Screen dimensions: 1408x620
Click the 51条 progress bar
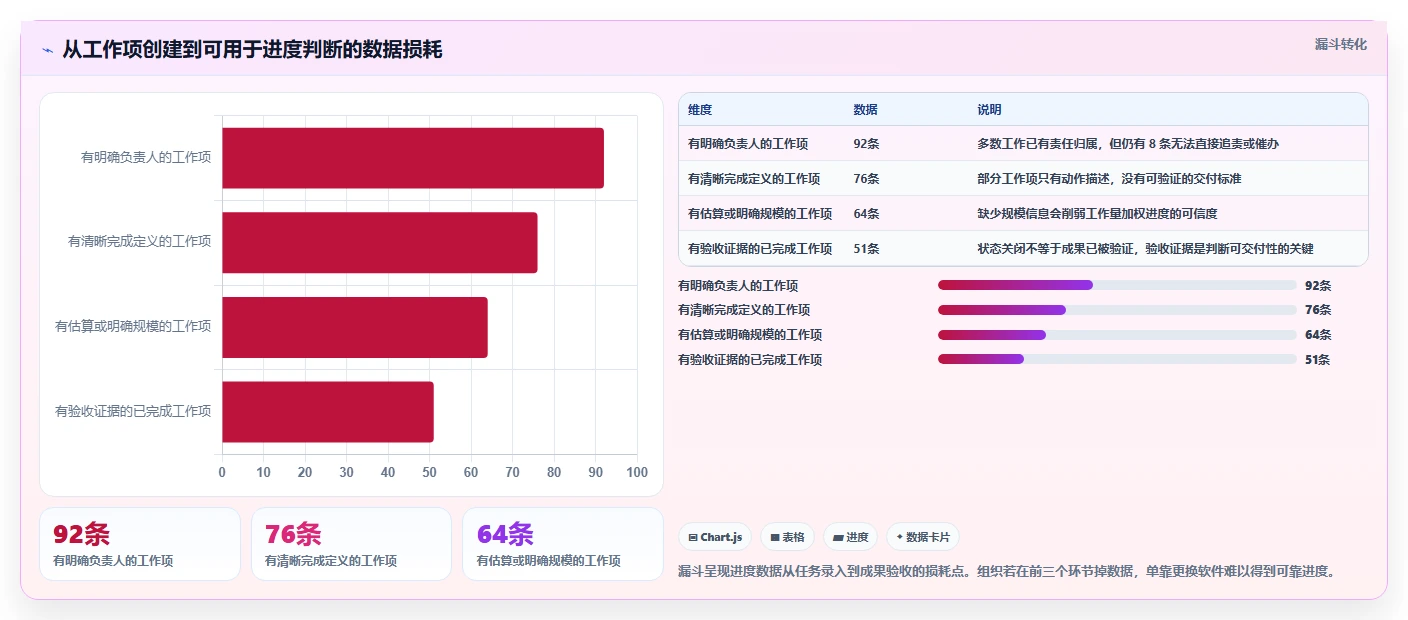point(1117,359)
